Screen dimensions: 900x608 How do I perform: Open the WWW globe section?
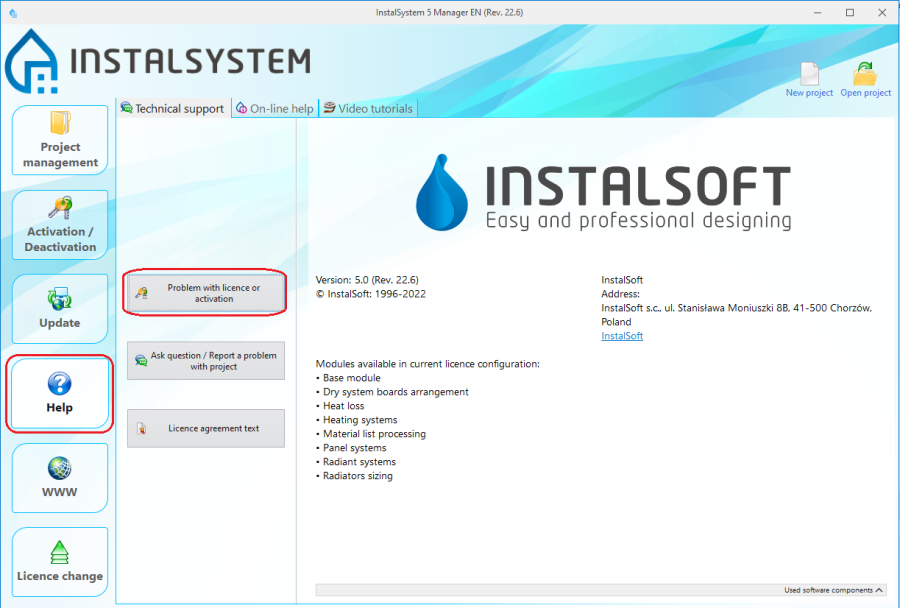point(60,478)
